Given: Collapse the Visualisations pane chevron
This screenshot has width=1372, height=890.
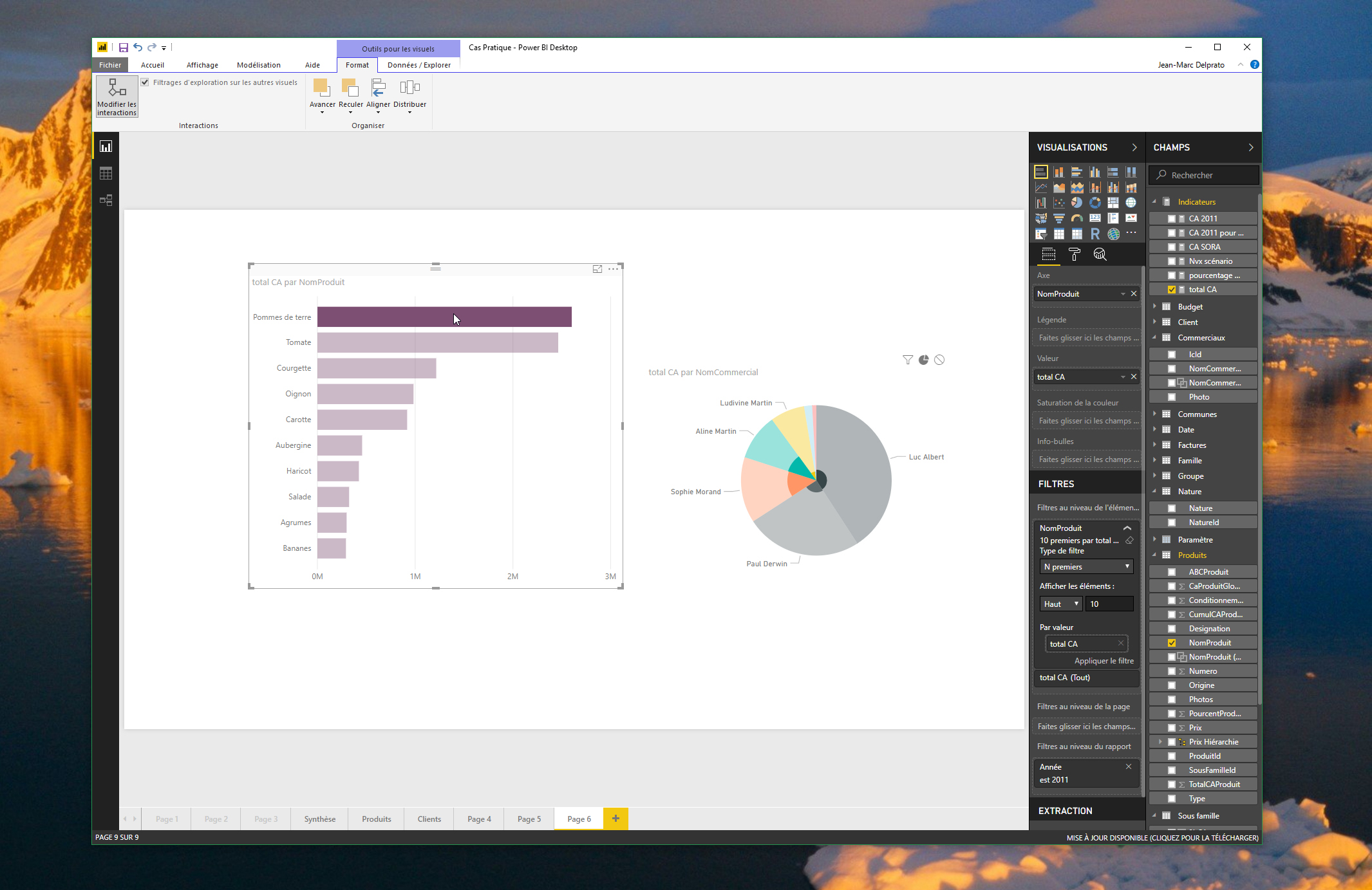Looking at the screenshot, I should tap(1134, 147).
